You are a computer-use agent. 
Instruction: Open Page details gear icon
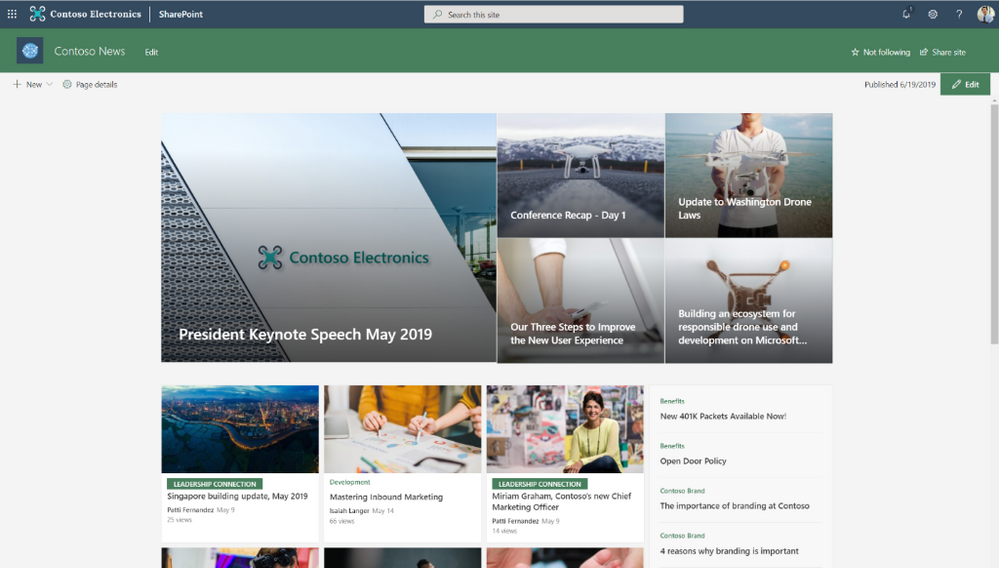[67, 84]
